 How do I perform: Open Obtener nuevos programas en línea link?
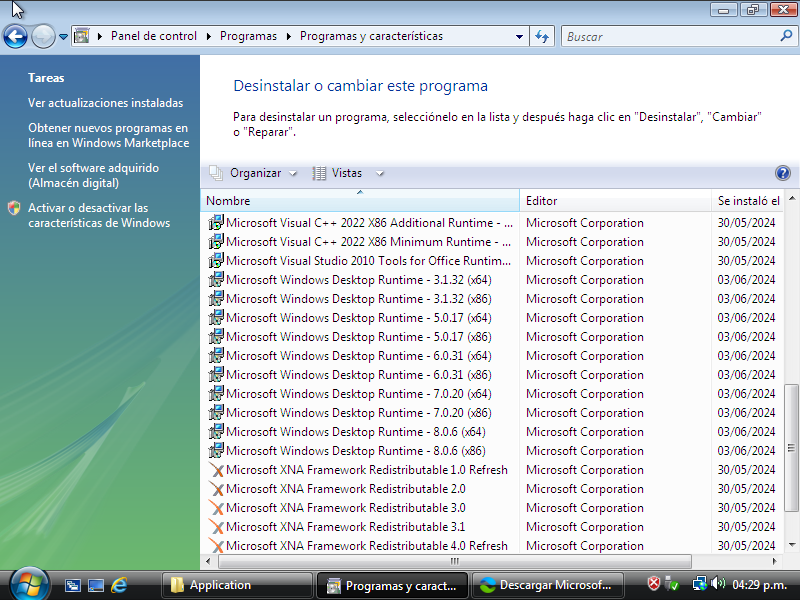tap(109, 135)
